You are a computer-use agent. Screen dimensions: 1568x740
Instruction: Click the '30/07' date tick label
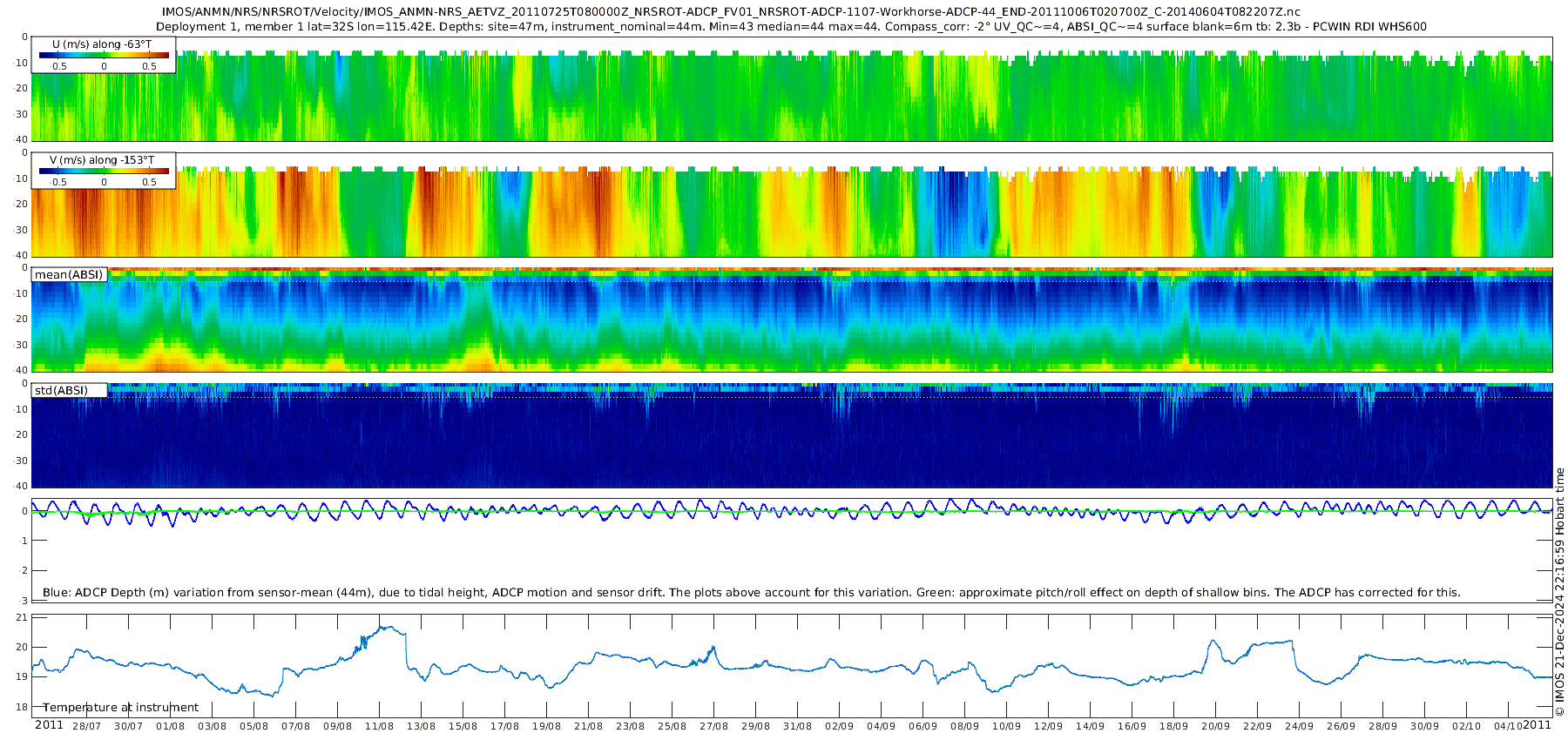[x=128, y=726]
